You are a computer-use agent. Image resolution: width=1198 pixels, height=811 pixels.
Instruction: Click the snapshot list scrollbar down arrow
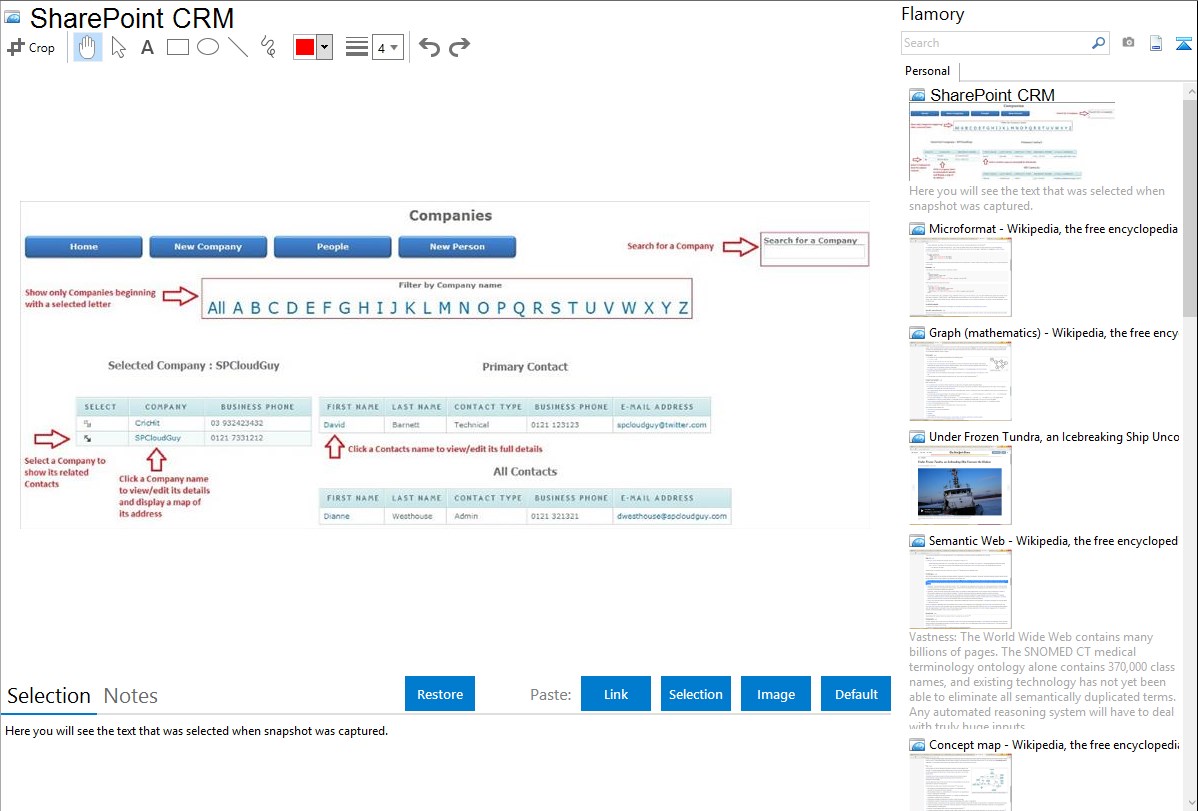click(x=1190, y=803)
